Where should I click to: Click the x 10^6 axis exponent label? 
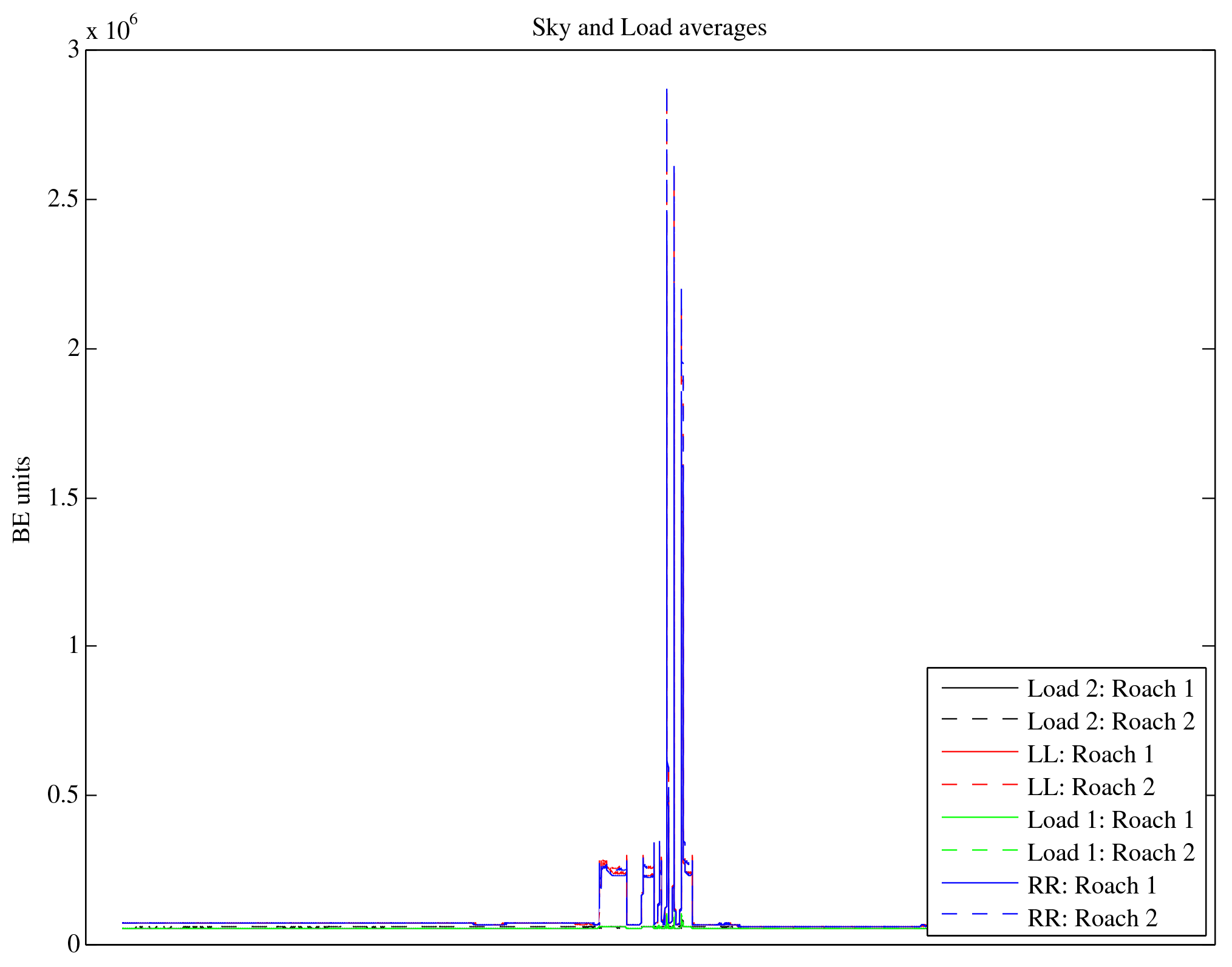point(112,28)
